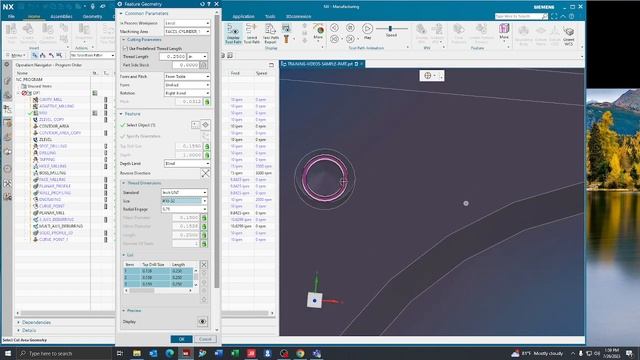
Task: Reset the Feature Geometry dialog
Action: pos(202,4)
